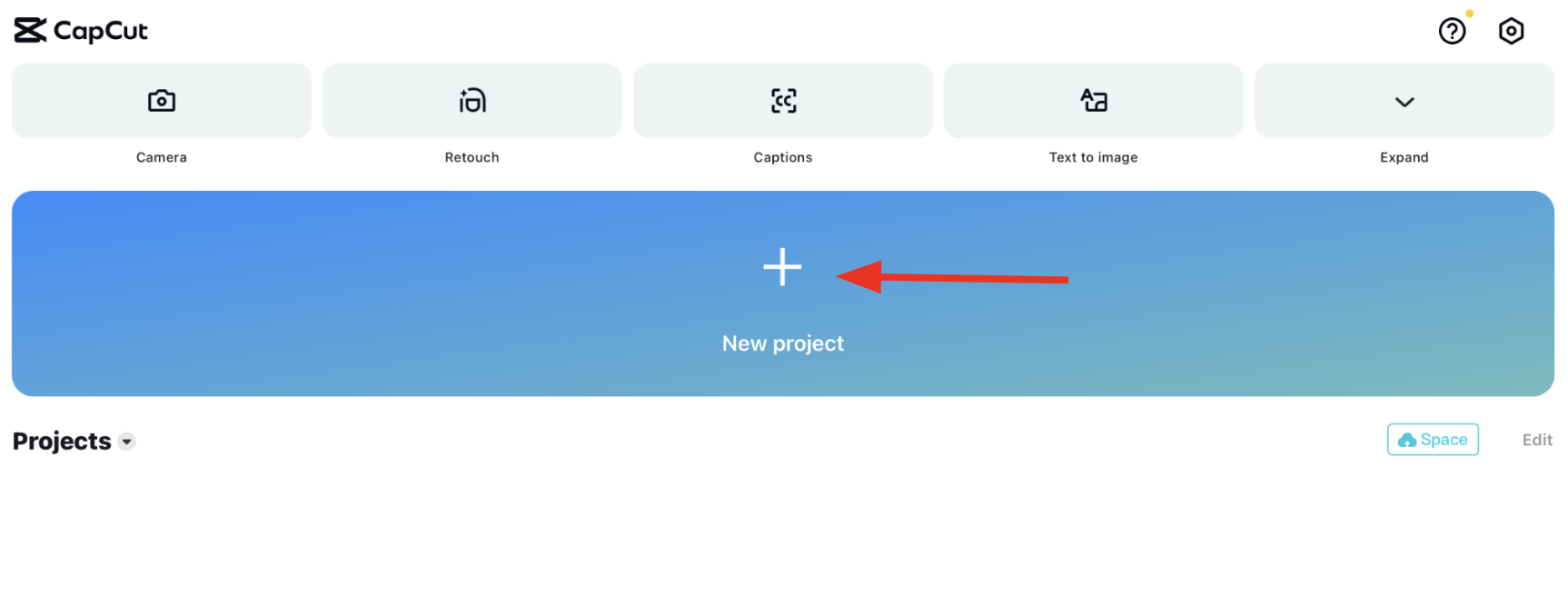Start a New project from the blue banner
The height and width of the screenshot is (596, 1568).
[x=782, y=293]
